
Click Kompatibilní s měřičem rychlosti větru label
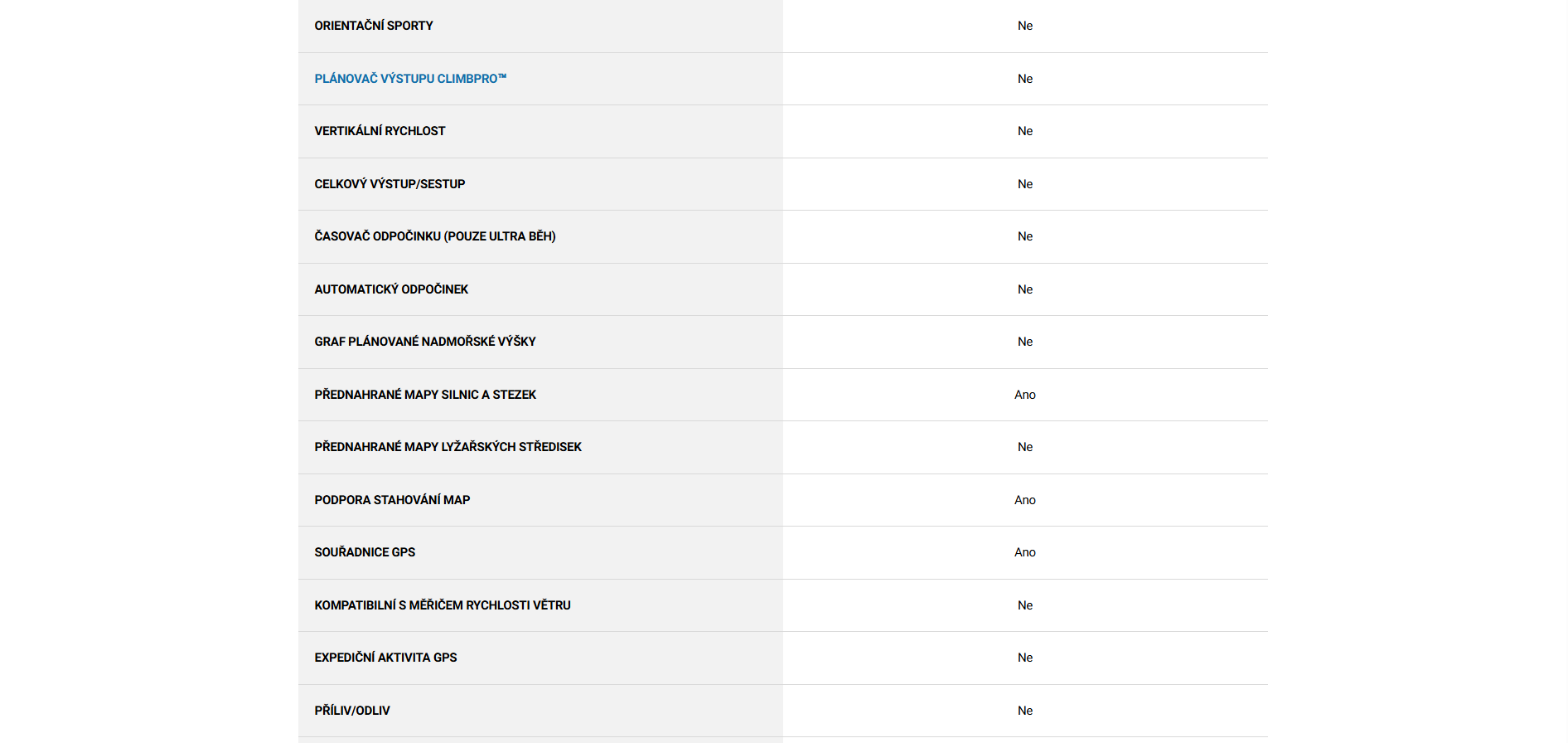coord(443,605)
